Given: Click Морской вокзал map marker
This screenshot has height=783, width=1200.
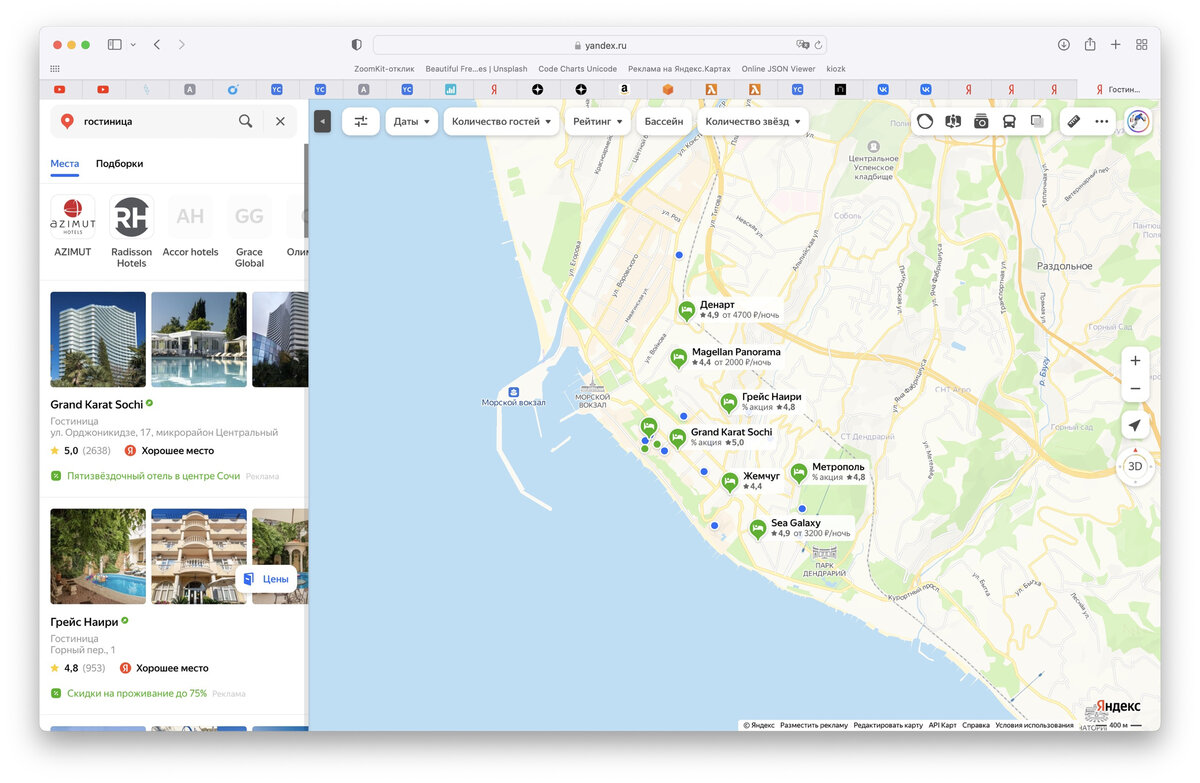Looking at the screenshot, I should click(x=513, y=393).
